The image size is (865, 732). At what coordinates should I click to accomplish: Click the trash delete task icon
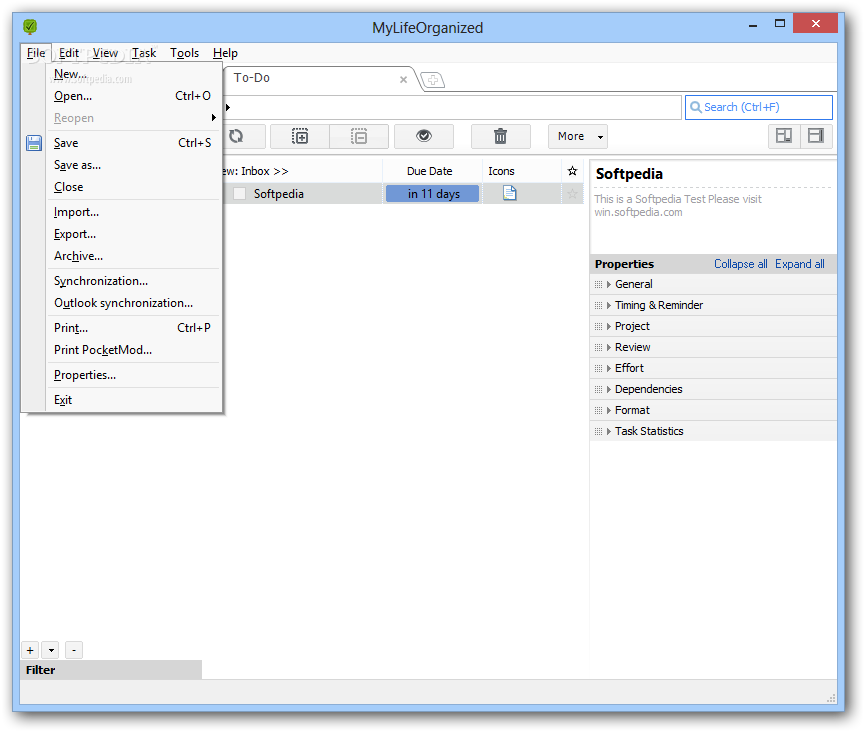pyautogui.click(x=500, y=136)
